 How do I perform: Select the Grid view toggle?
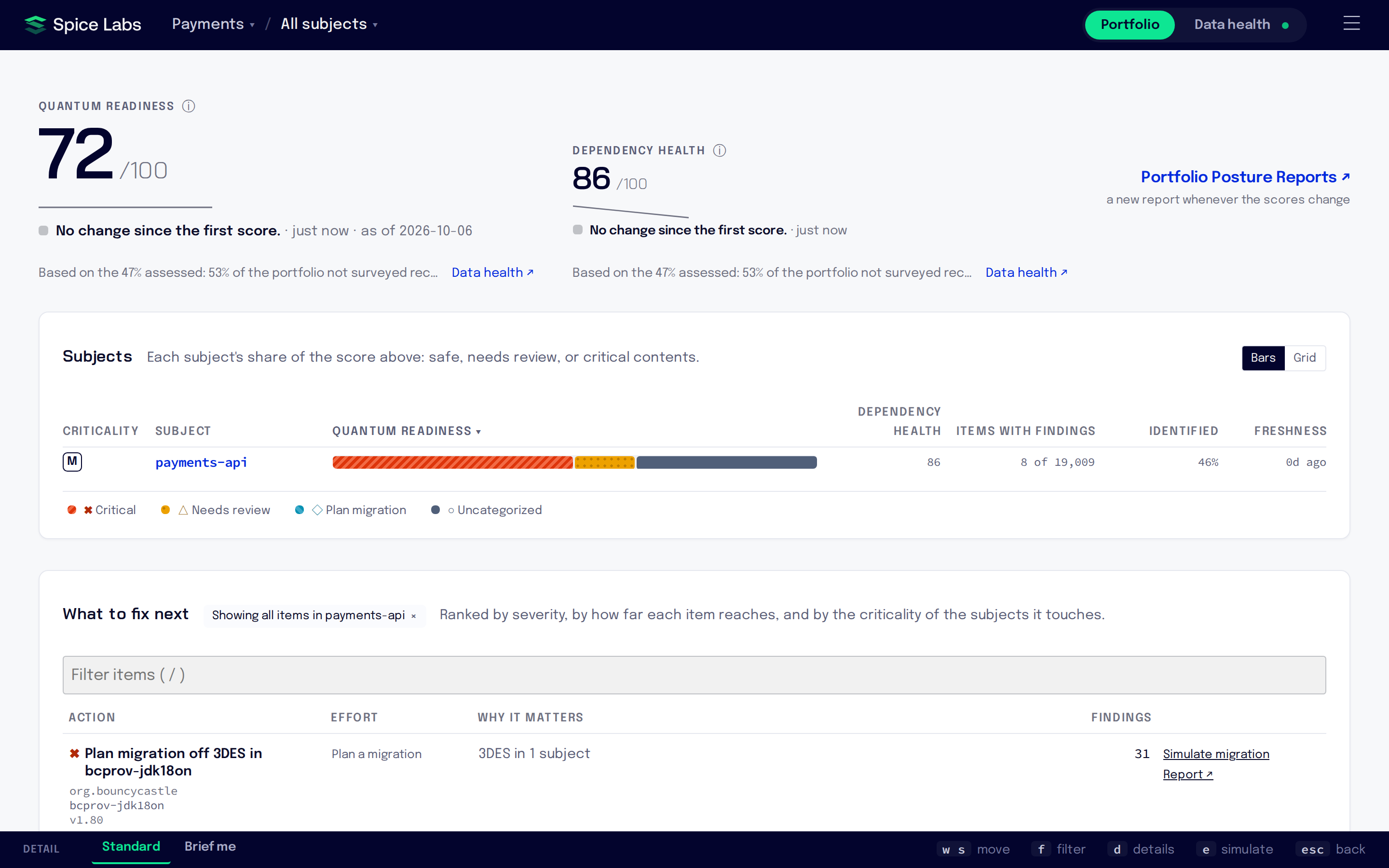click(1304, 358)
